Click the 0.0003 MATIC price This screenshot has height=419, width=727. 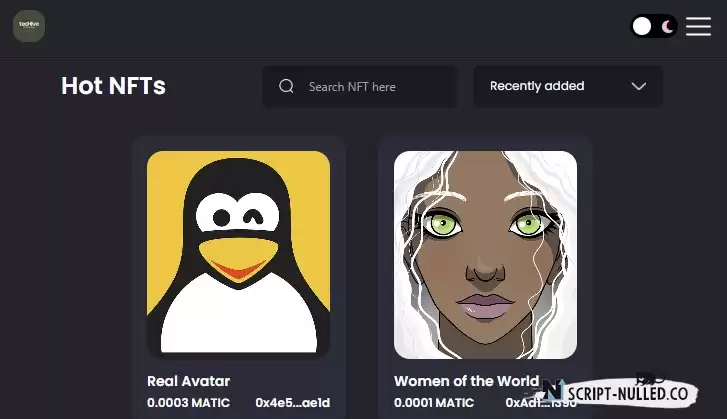click(188, 403)
